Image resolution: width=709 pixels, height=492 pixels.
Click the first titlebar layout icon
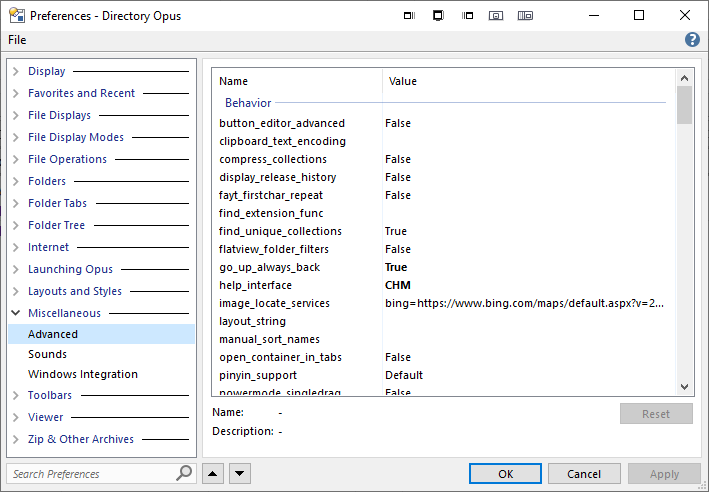[x=409, y=16]
